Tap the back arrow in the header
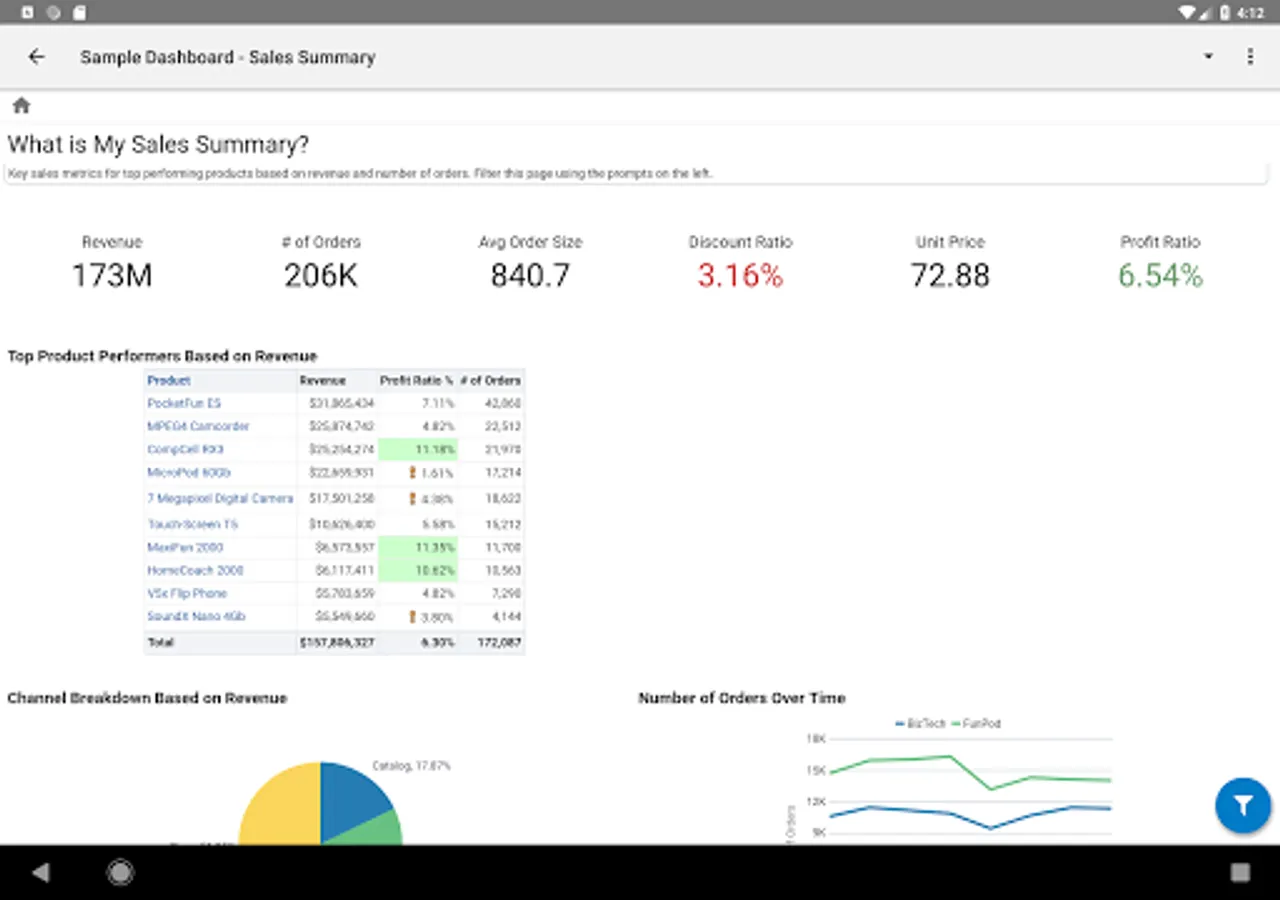Screen dimensions: 1280x900 [37, 57]
